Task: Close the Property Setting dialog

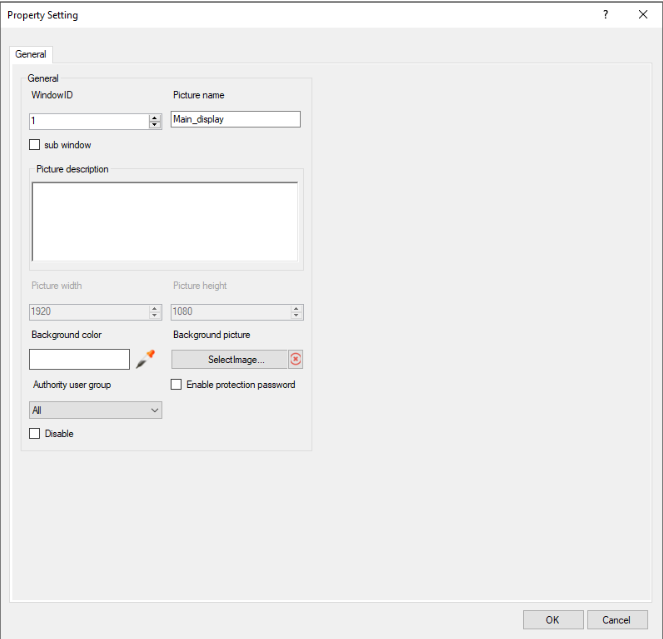Action: tap(642, 15)
